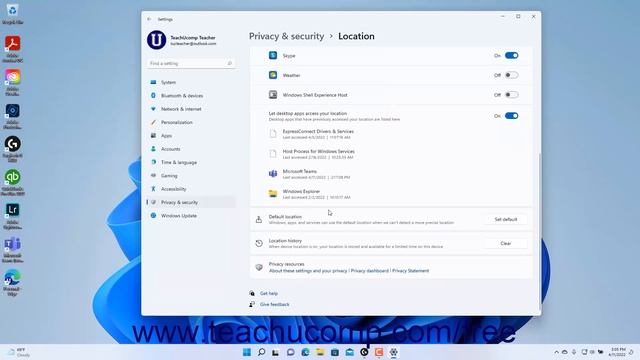Click the Windows Explorer folder icon in list

click(273, 193)
